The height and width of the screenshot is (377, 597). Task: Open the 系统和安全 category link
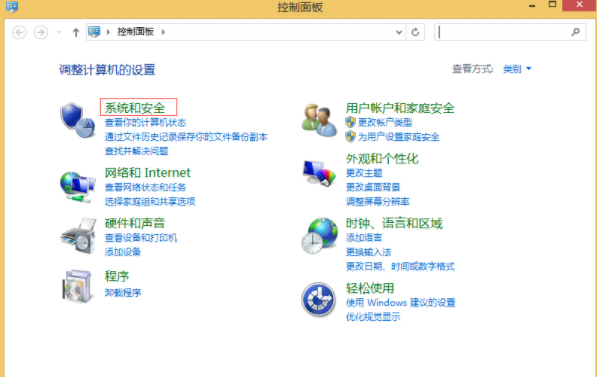135,108
